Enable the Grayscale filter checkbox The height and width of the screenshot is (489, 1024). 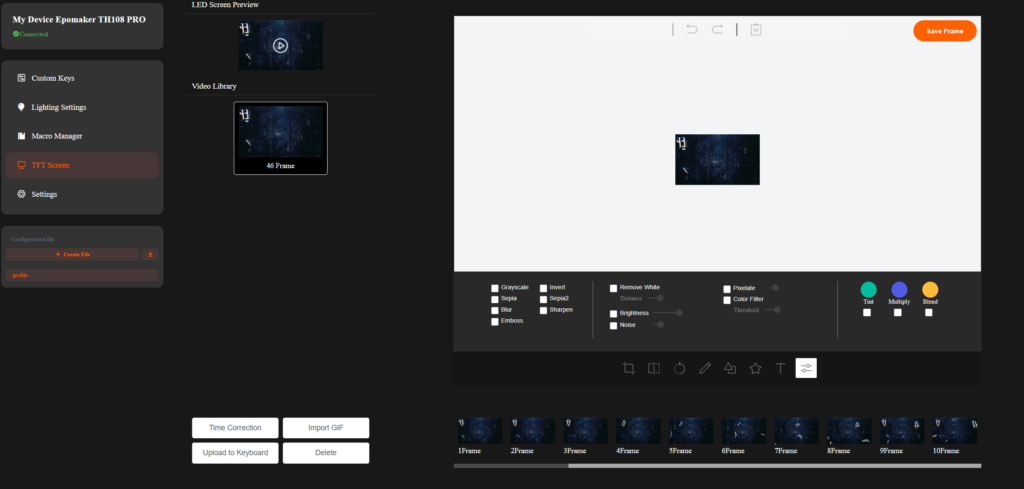494,288
